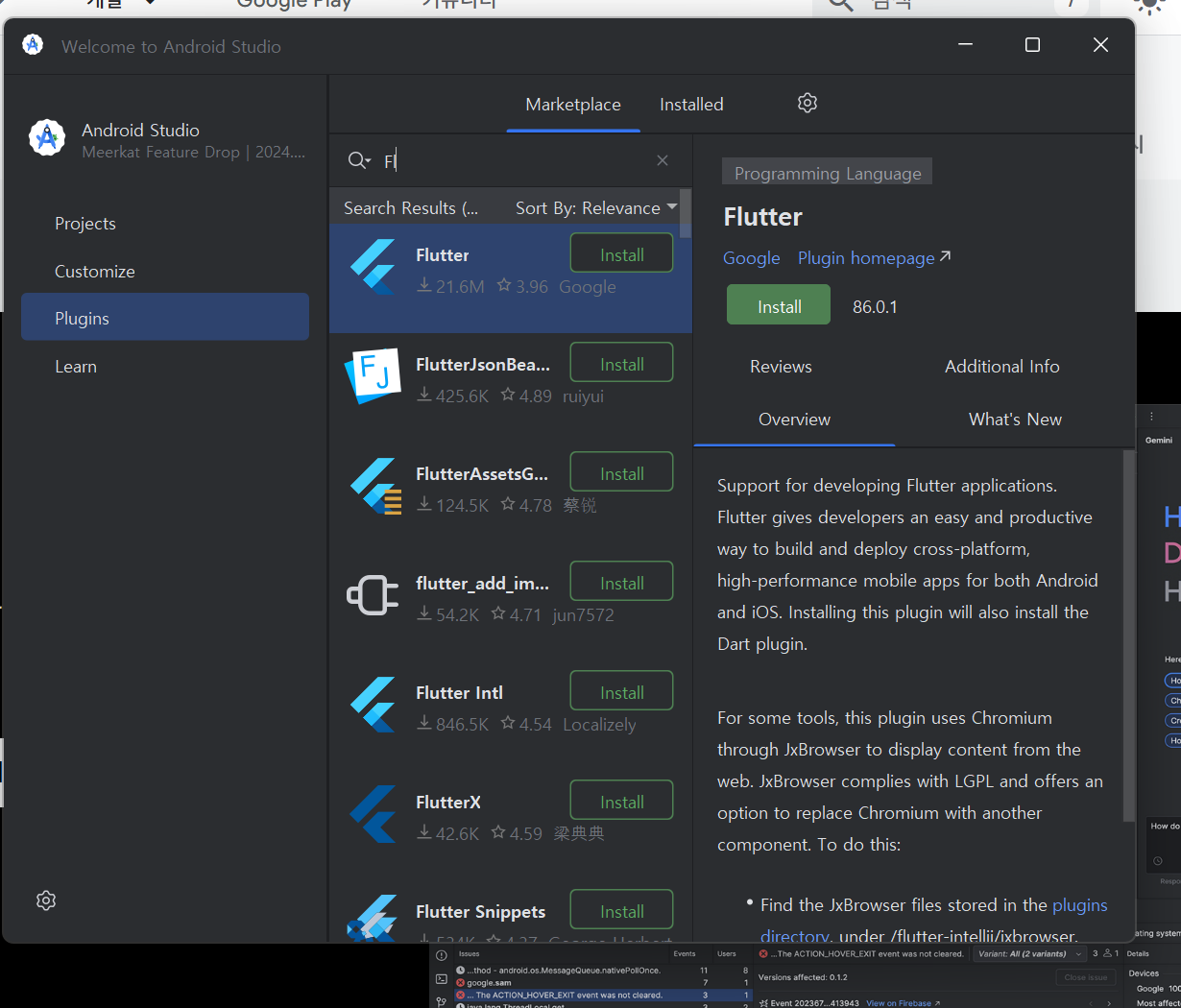
Task: Click the Flutter download count 21.6M
Action: coord(450,286)
